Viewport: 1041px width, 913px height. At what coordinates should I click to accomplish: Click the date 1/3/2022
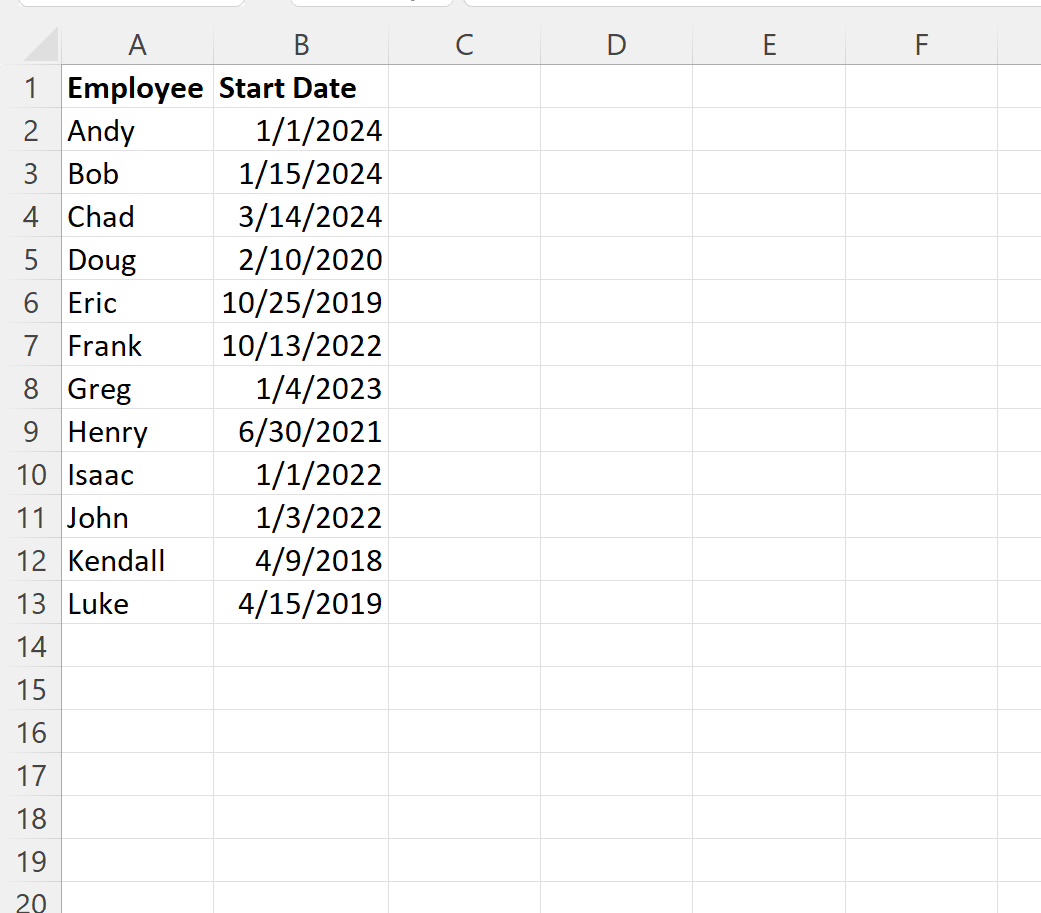point(301,518)
